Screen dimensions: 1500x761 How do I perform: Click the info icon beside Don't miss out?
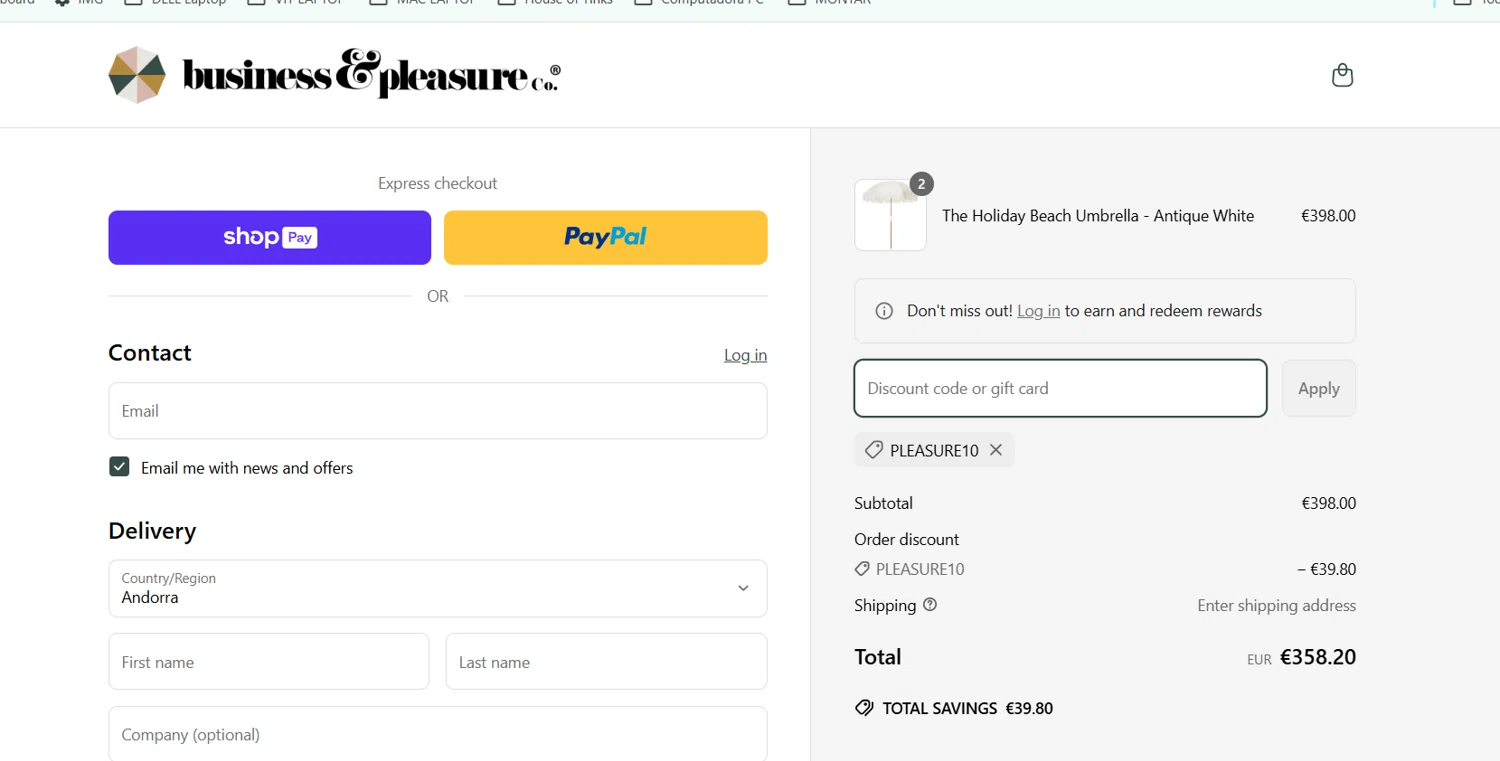(884, 311)
